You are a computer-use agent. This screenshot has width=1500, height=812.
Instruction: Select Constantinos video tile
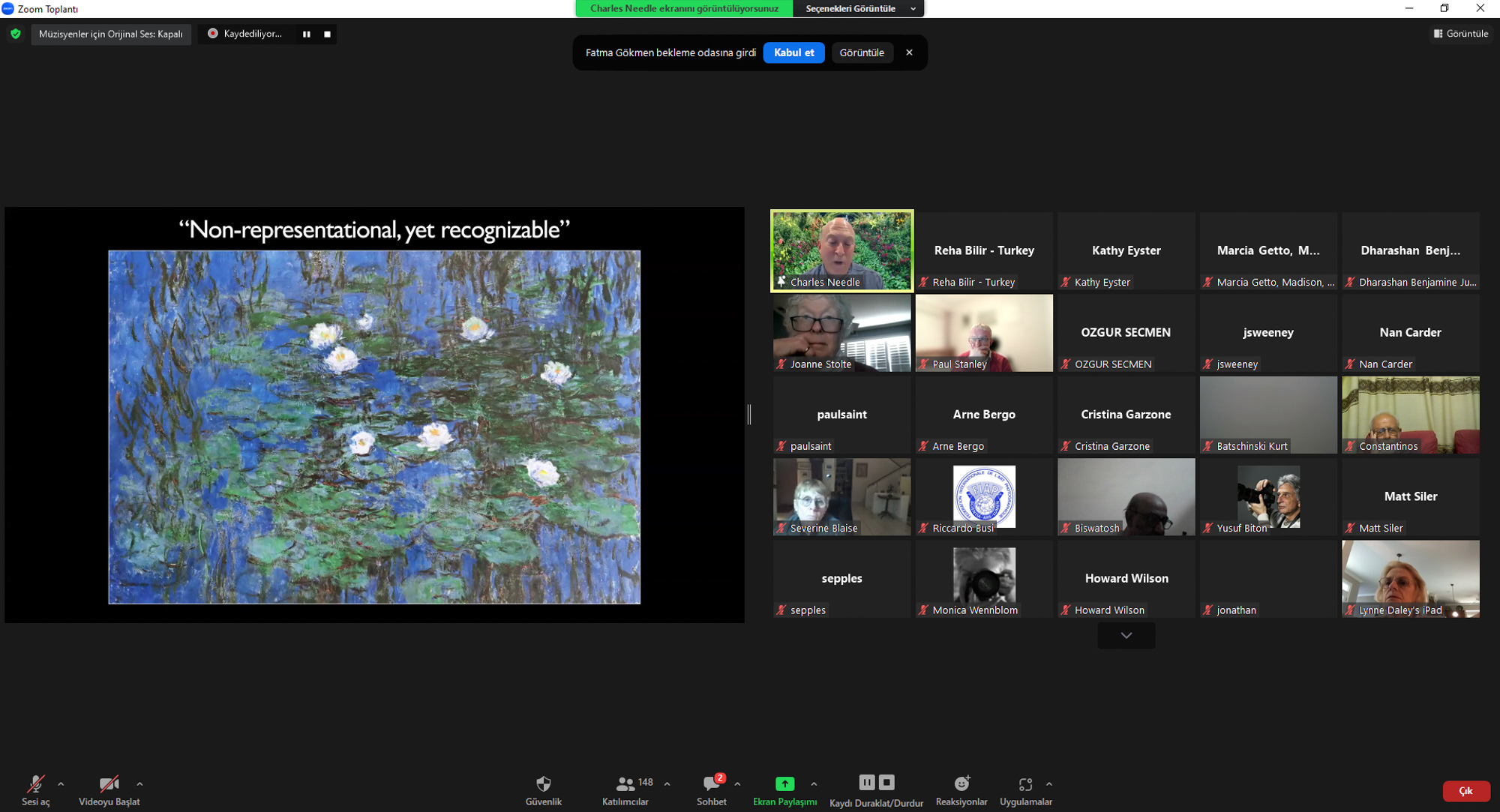click(1411, 415)
